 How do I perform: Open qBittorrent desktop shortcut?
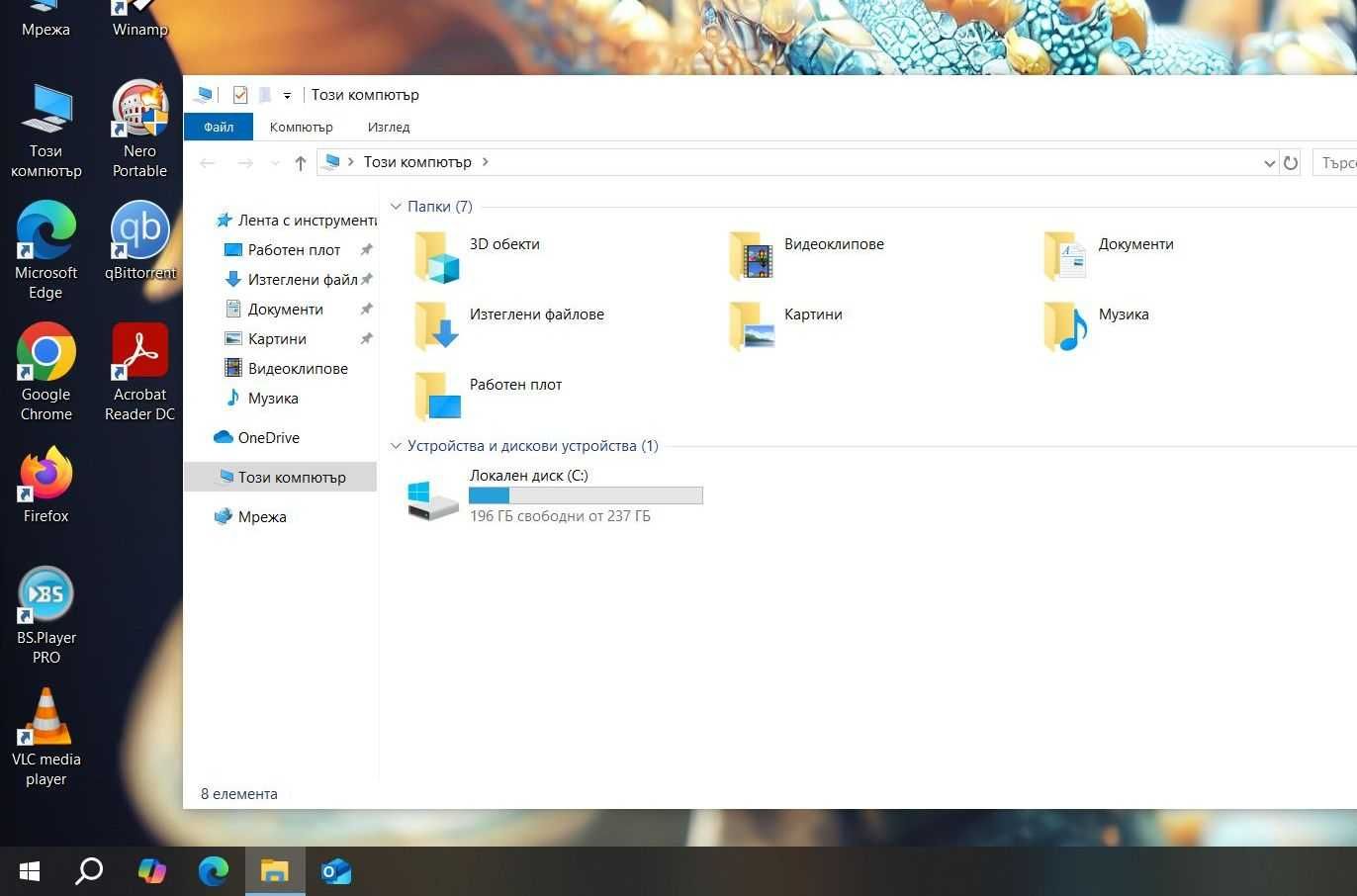[x=140, y=241]
